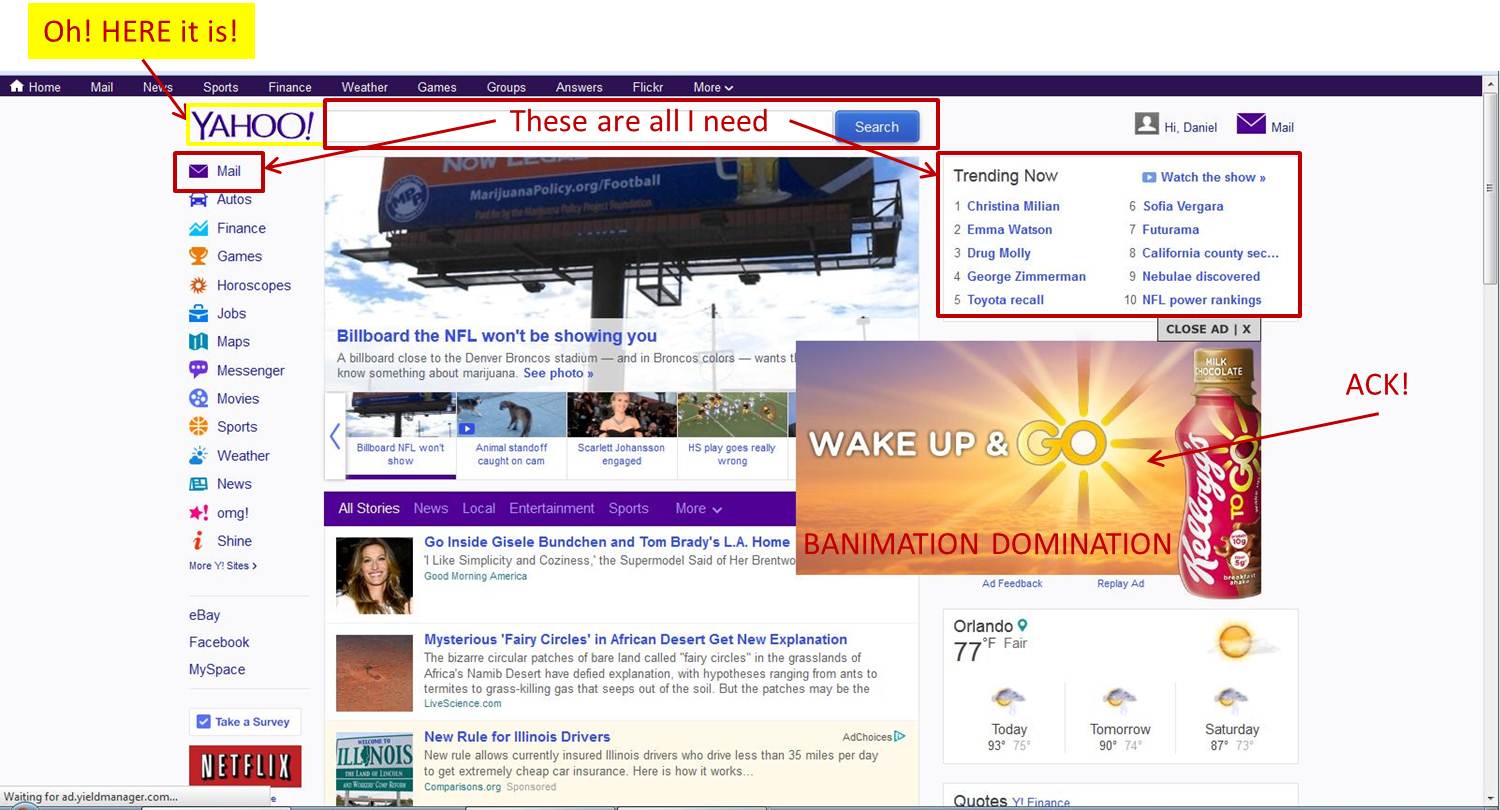Screen dimensions: 1500x810
Task: Open the Y! Finance link in Quotes
Action: click(1040, 802)
